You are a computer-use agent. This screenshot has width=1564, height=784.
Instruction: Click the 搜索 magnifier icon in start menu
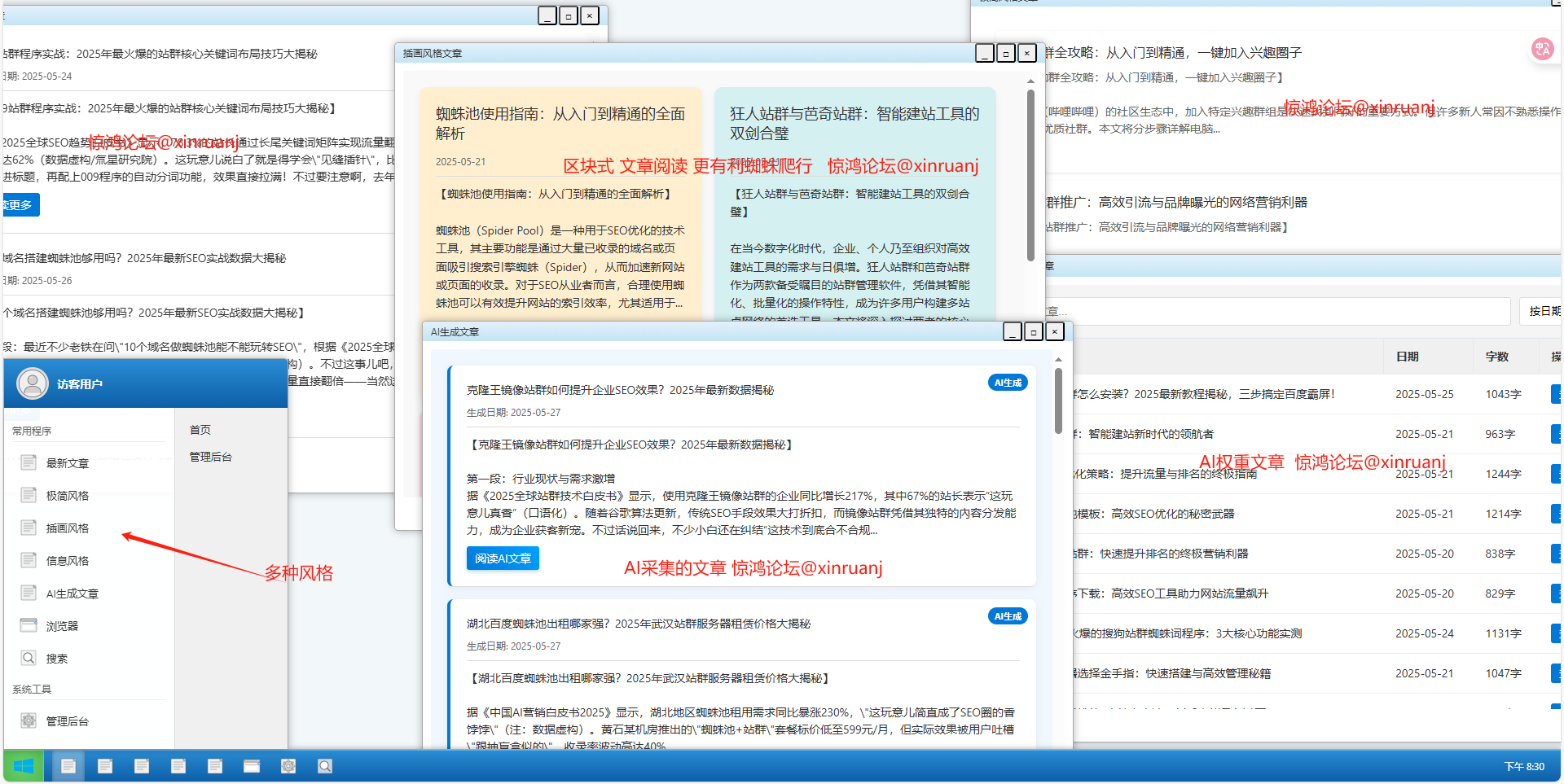pos(29,658)
